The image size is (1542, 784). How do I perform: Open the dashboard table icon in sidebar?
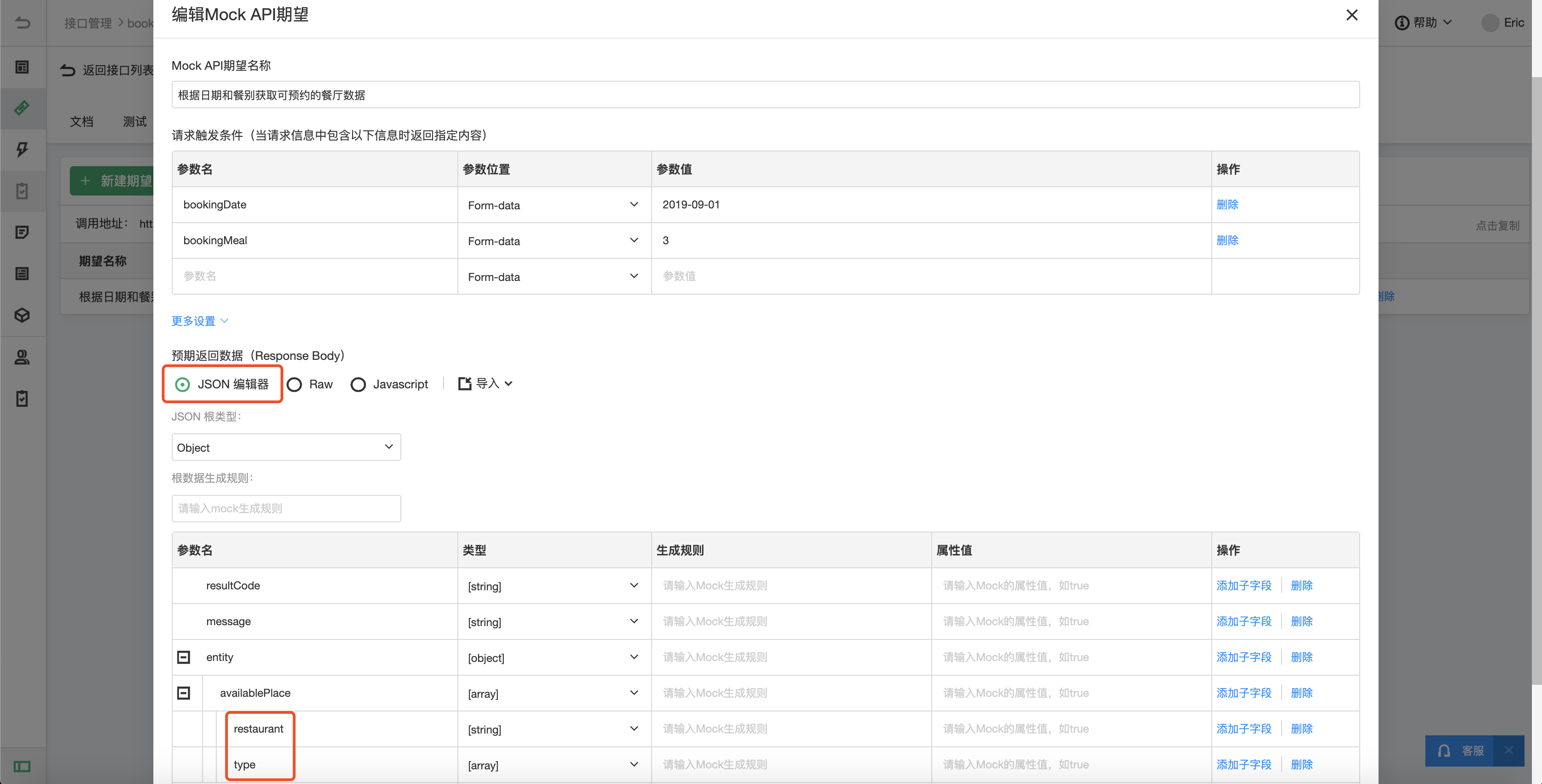click(22, 67)
